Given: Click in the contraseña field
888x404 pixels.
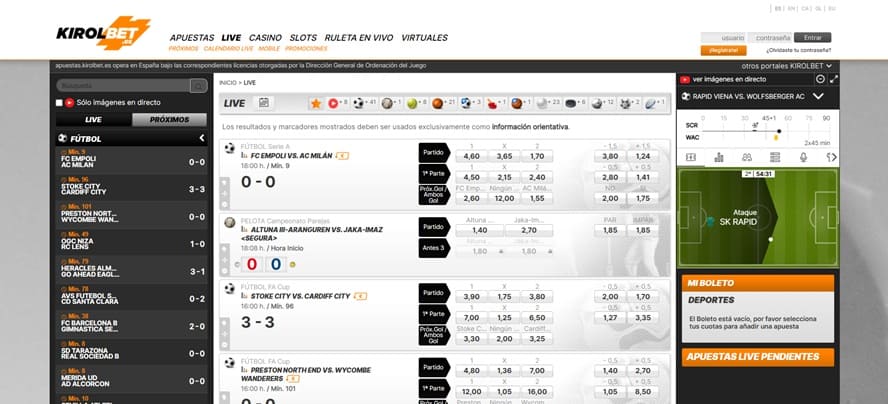Looking at the screenshot, I should pyautogui.click(x=769, y=37).
